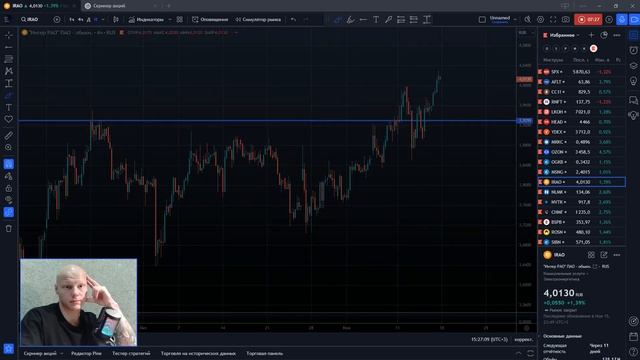Open the Избранное watchlist dropdown
This screenshot has height=360, width=640.
564,35
